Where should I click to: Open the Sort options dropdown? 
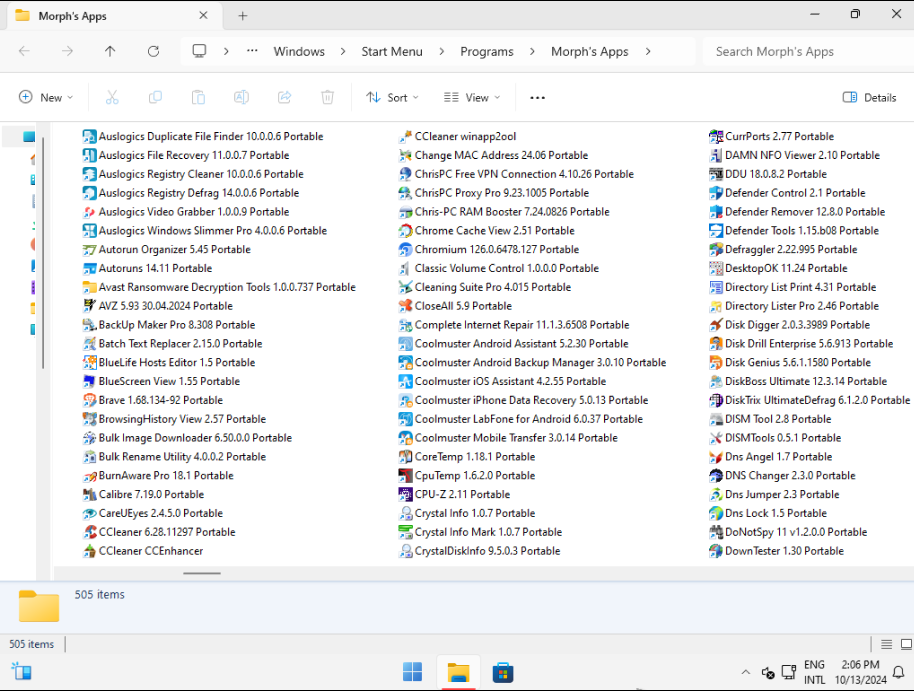392,97
